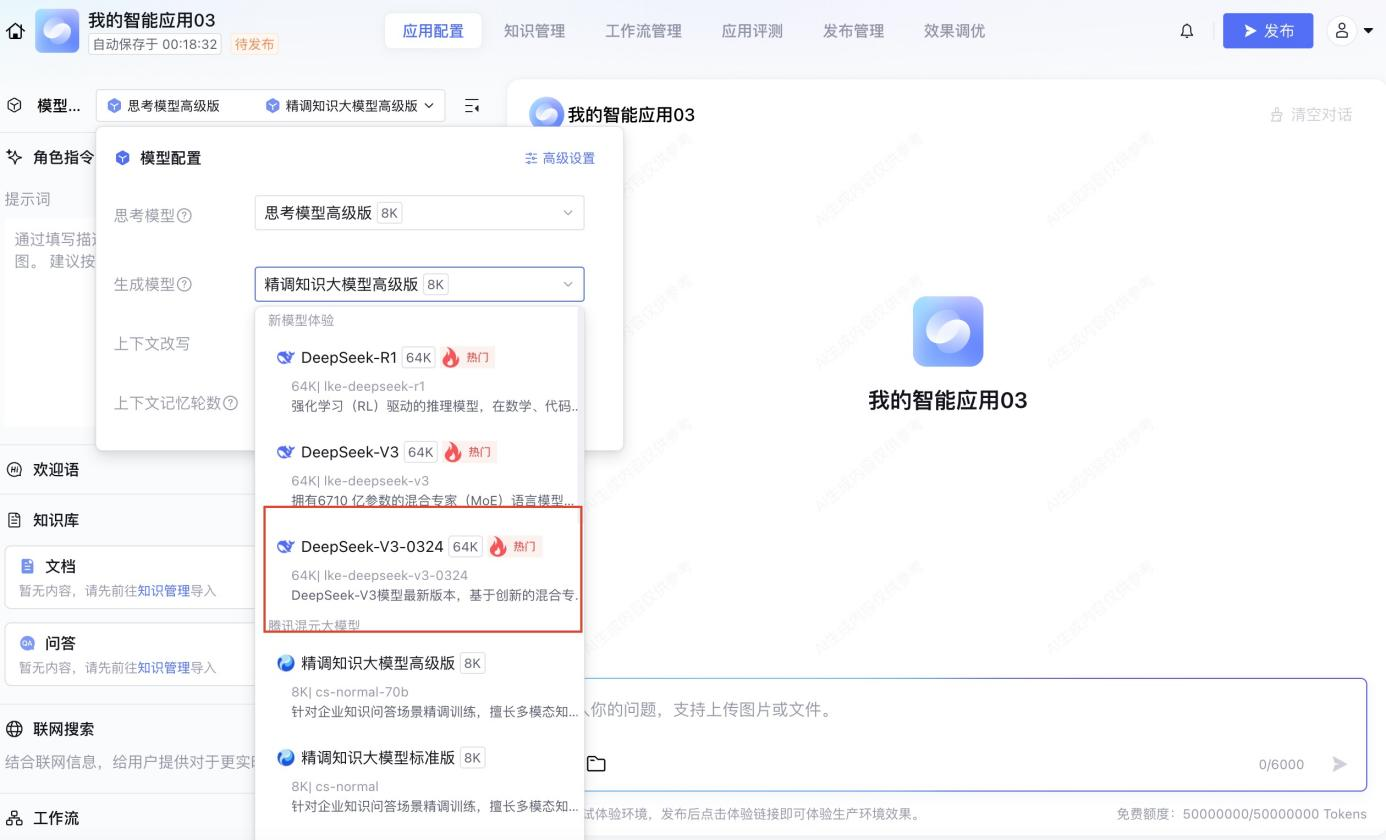Click 清空对话 to clear conversation
The height and width of the screenshot is (840, 1386).
pyautogui.click(x=1311, y=114)
